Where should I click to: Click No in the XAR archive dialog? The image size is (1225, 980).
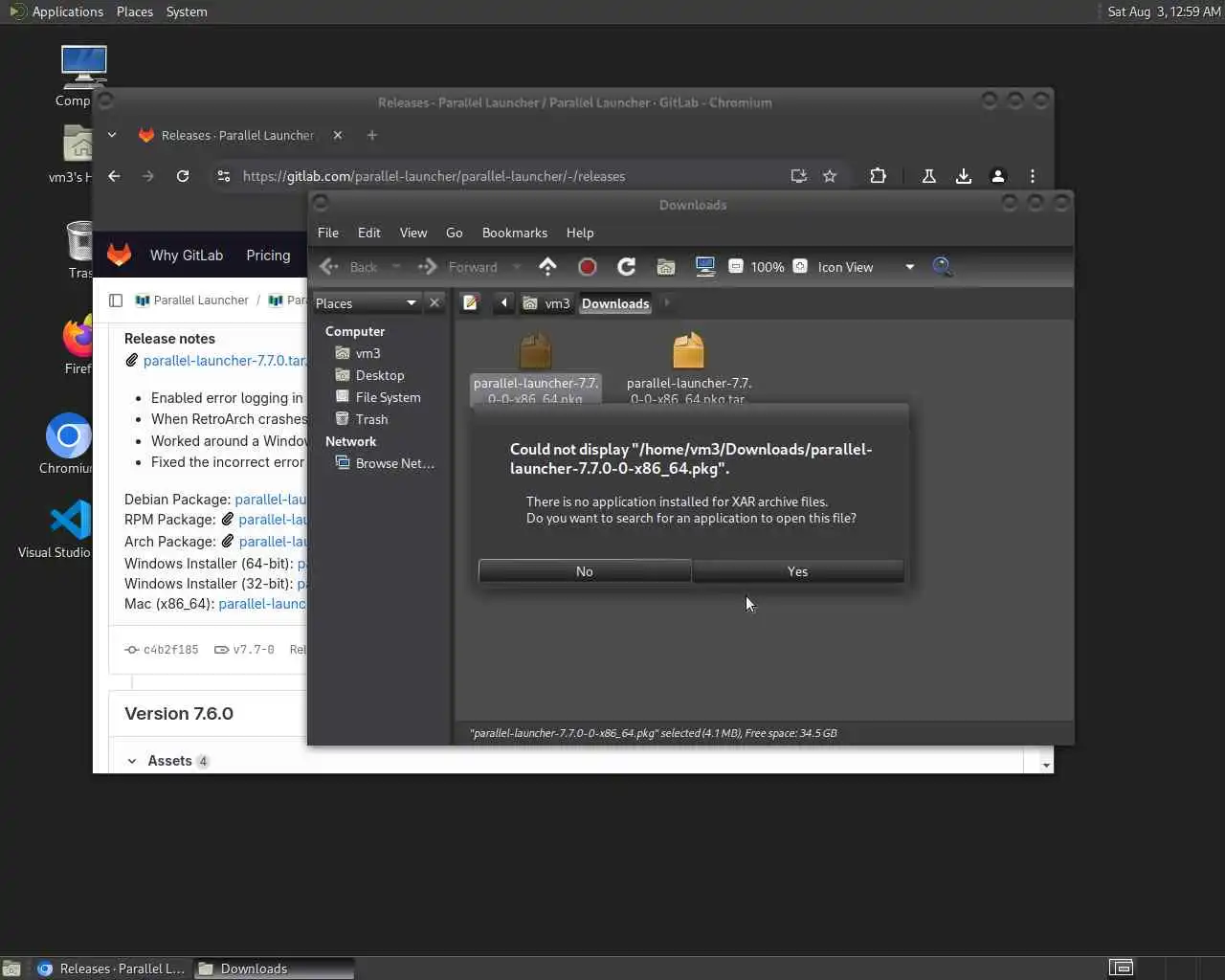[584, 571]
